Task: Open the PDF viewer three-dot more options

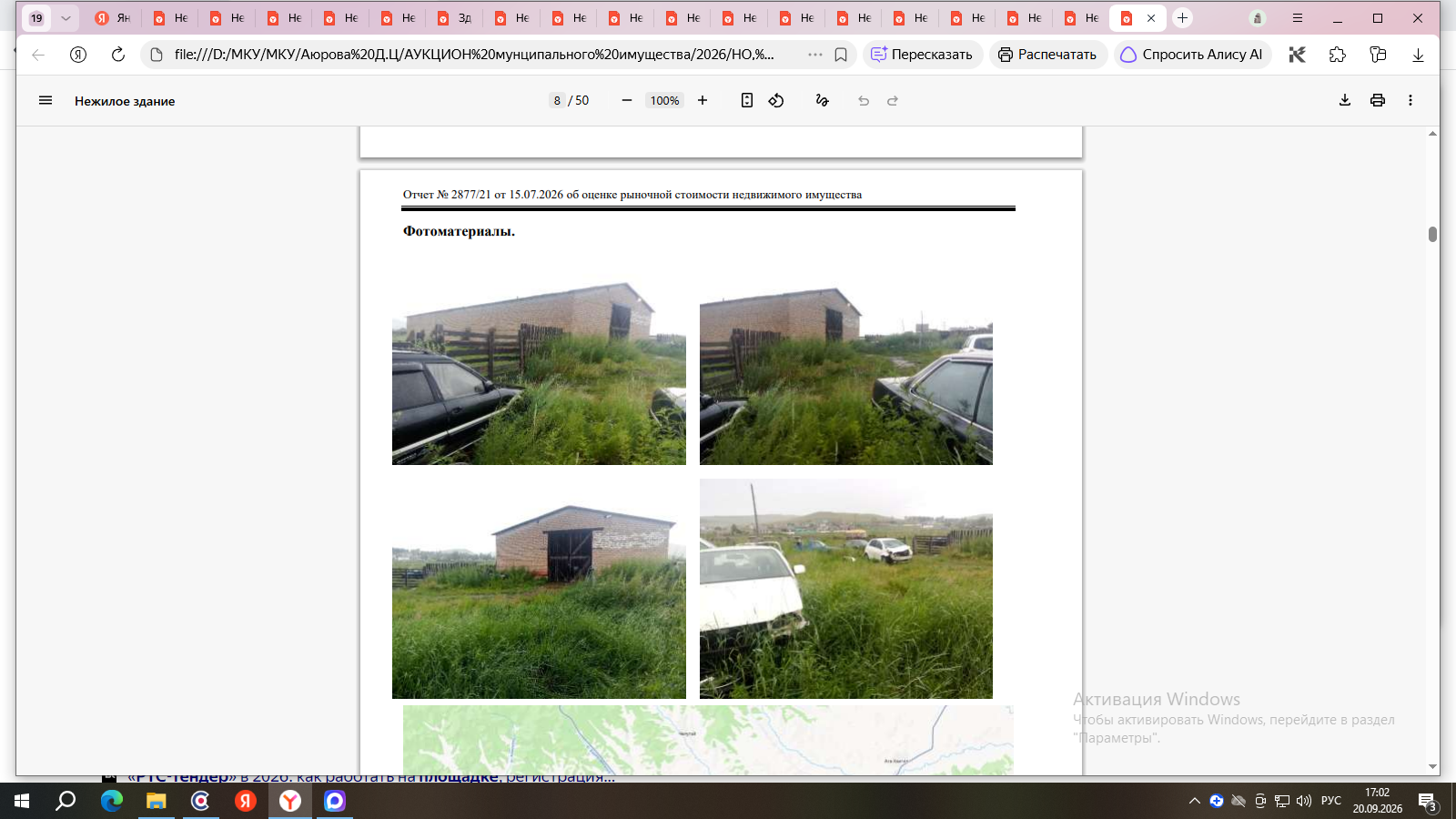Action: coord(1410,100)
